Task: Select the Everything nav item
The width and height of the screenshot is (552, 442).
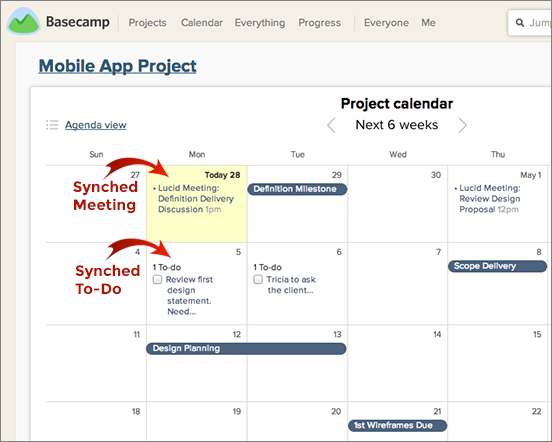Action: coord(260,23)
